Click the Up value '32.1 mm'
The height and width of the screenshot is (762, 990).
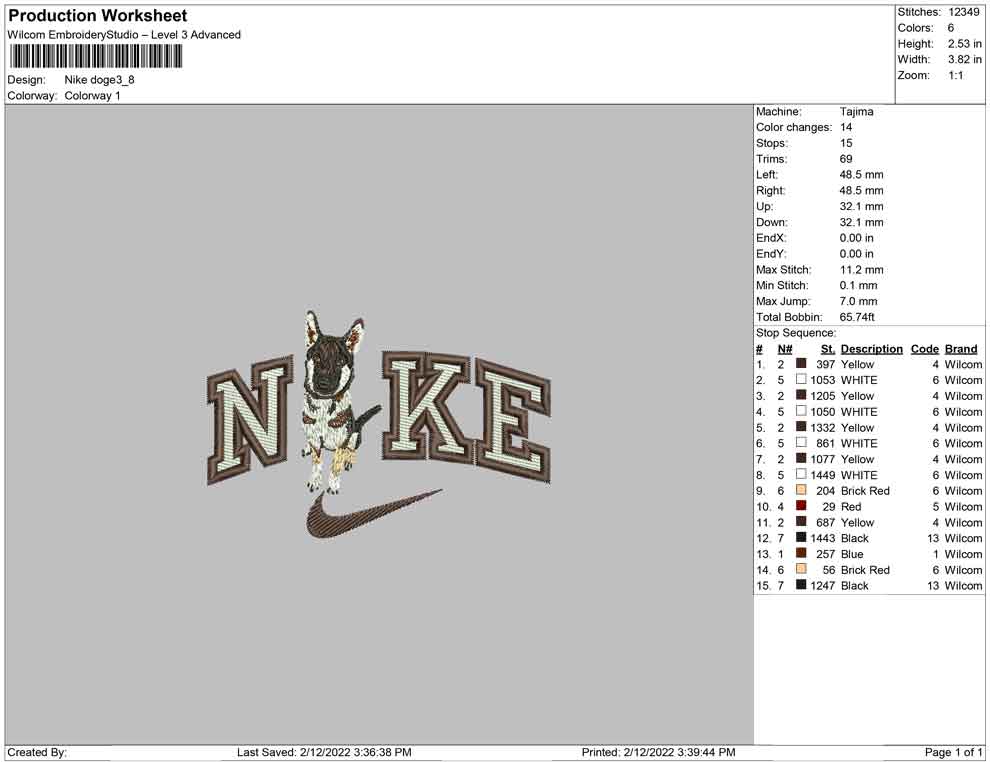tap(862, 206)
